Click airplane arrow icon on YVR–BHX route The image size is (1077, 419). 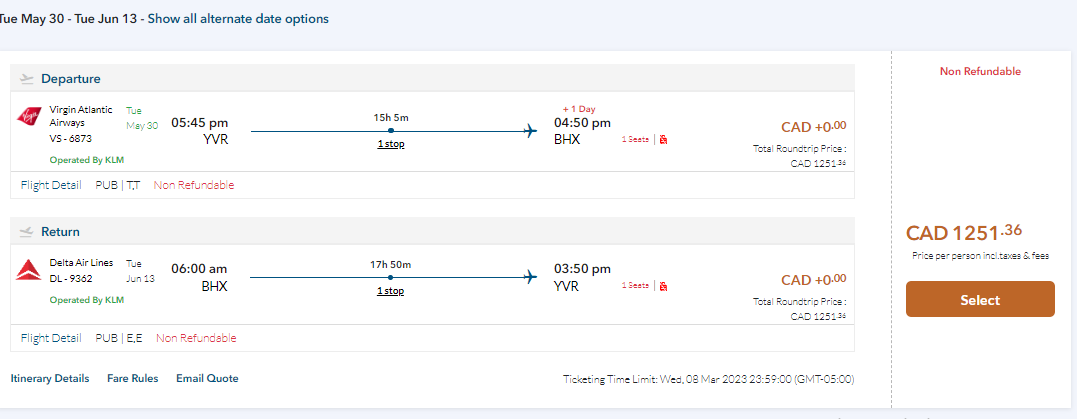coord(530,131)
